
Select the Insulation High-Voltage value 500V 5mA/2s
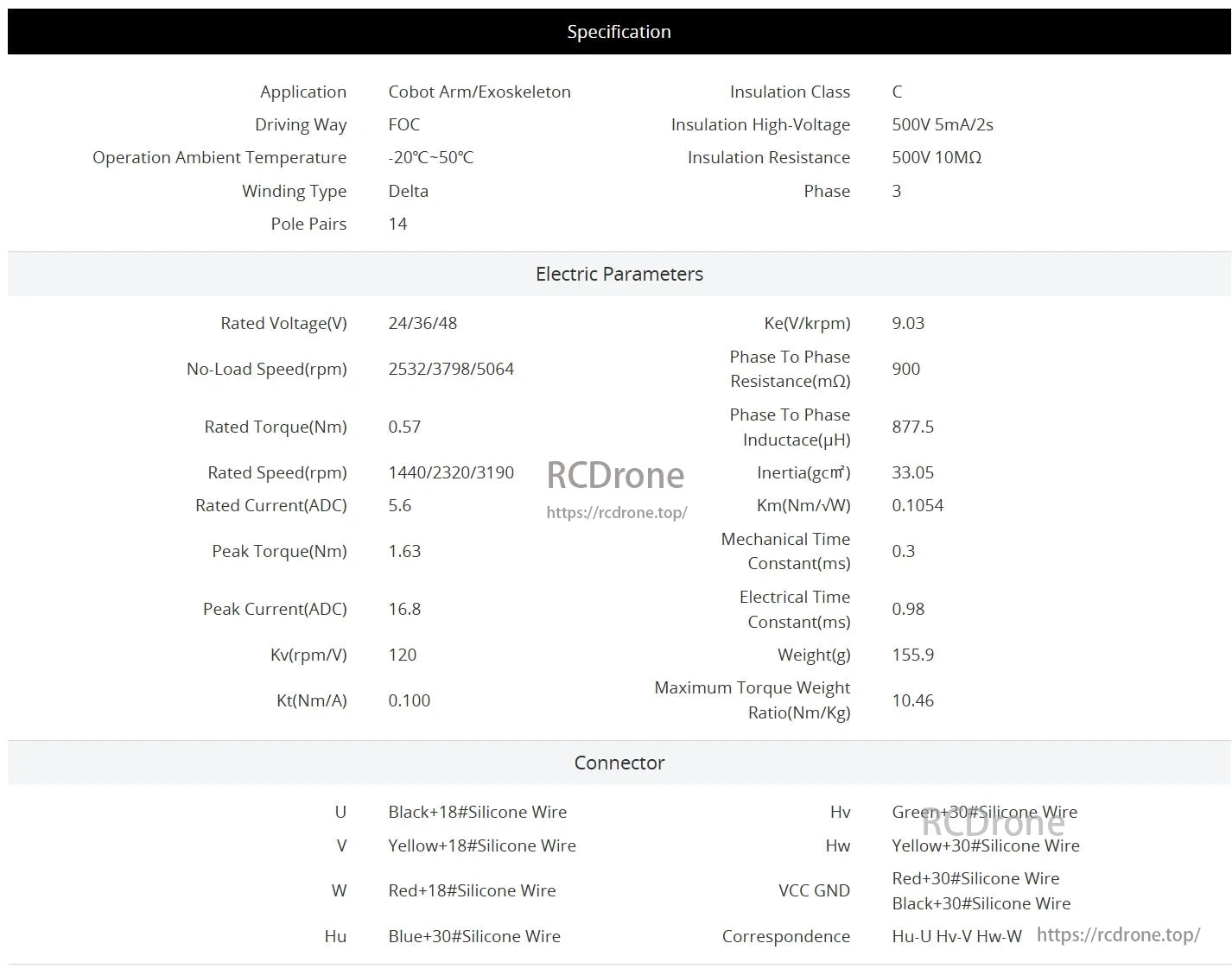pos(942,124)
